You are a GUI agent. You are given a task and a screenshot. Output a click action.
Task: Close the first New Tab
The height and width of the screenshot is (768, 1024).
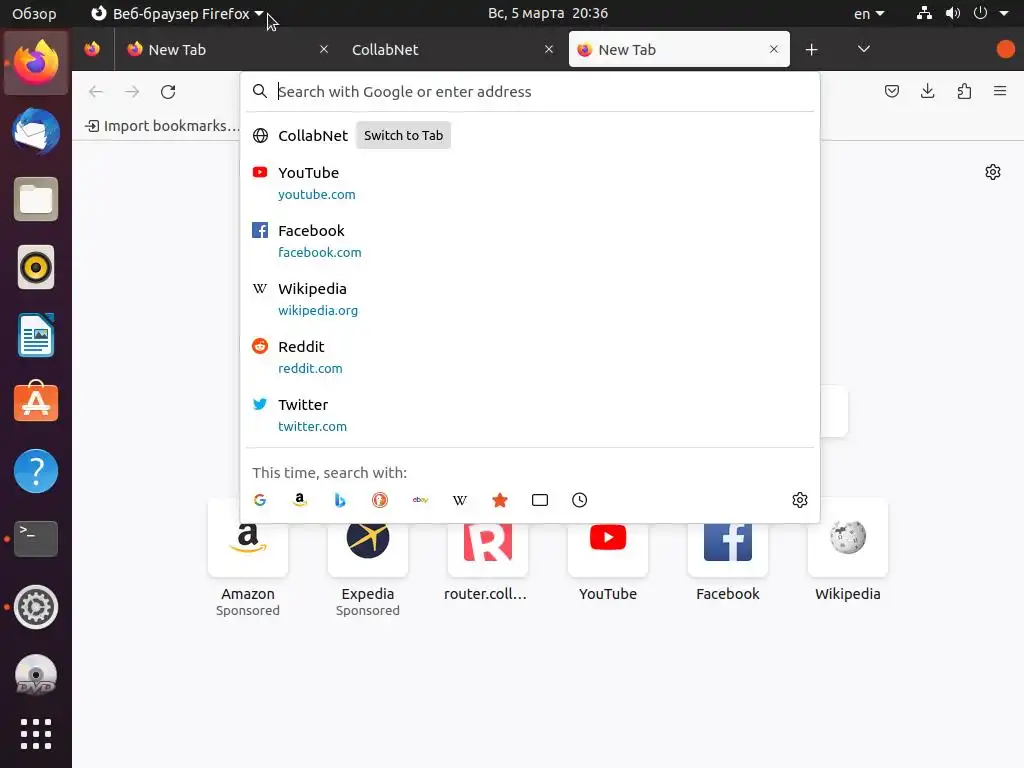coord(323,49)
